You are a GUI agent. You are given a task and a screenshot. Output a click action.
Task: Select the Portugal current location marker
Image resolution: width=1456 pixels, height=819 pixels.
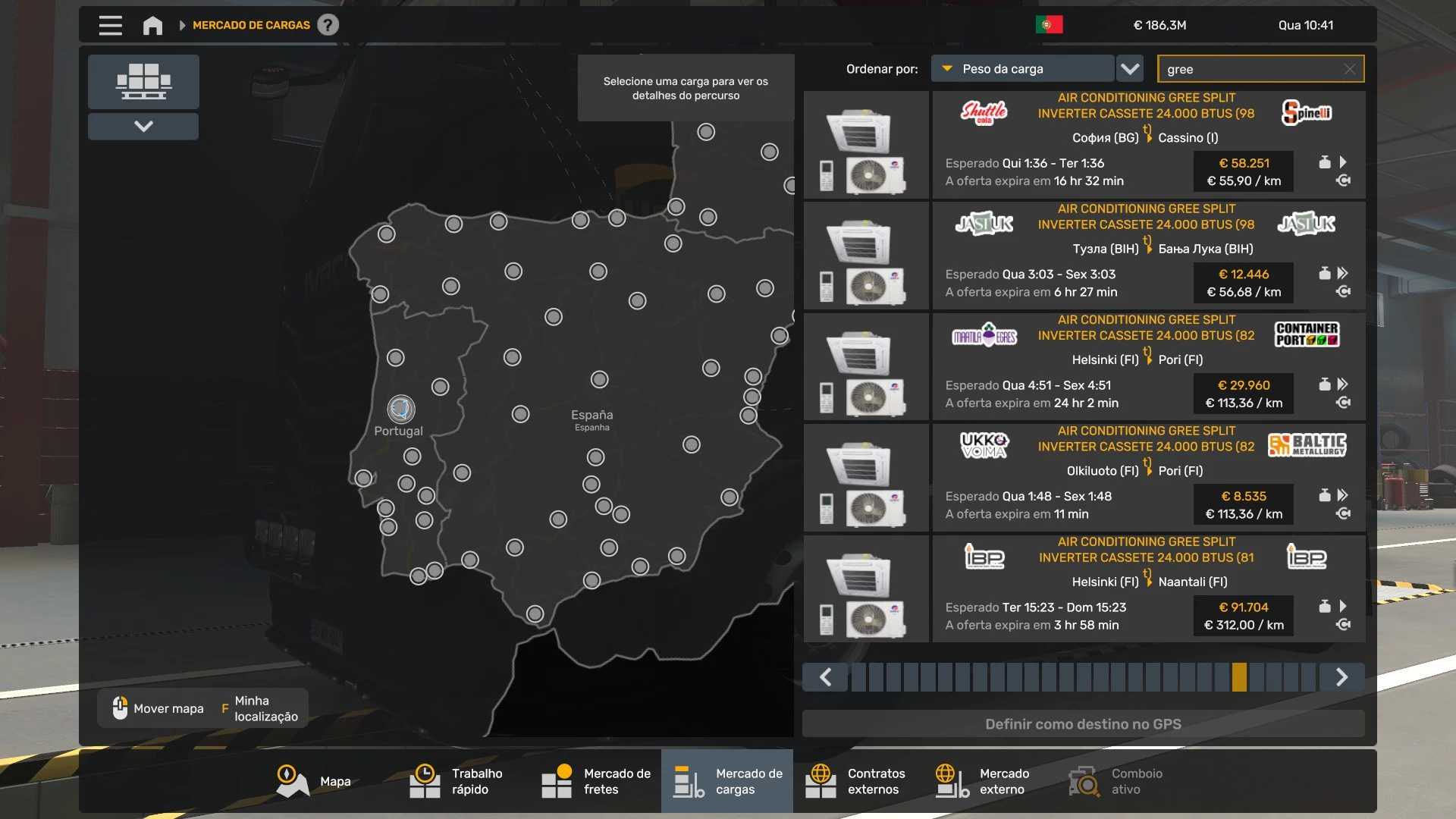coord(400,409)
